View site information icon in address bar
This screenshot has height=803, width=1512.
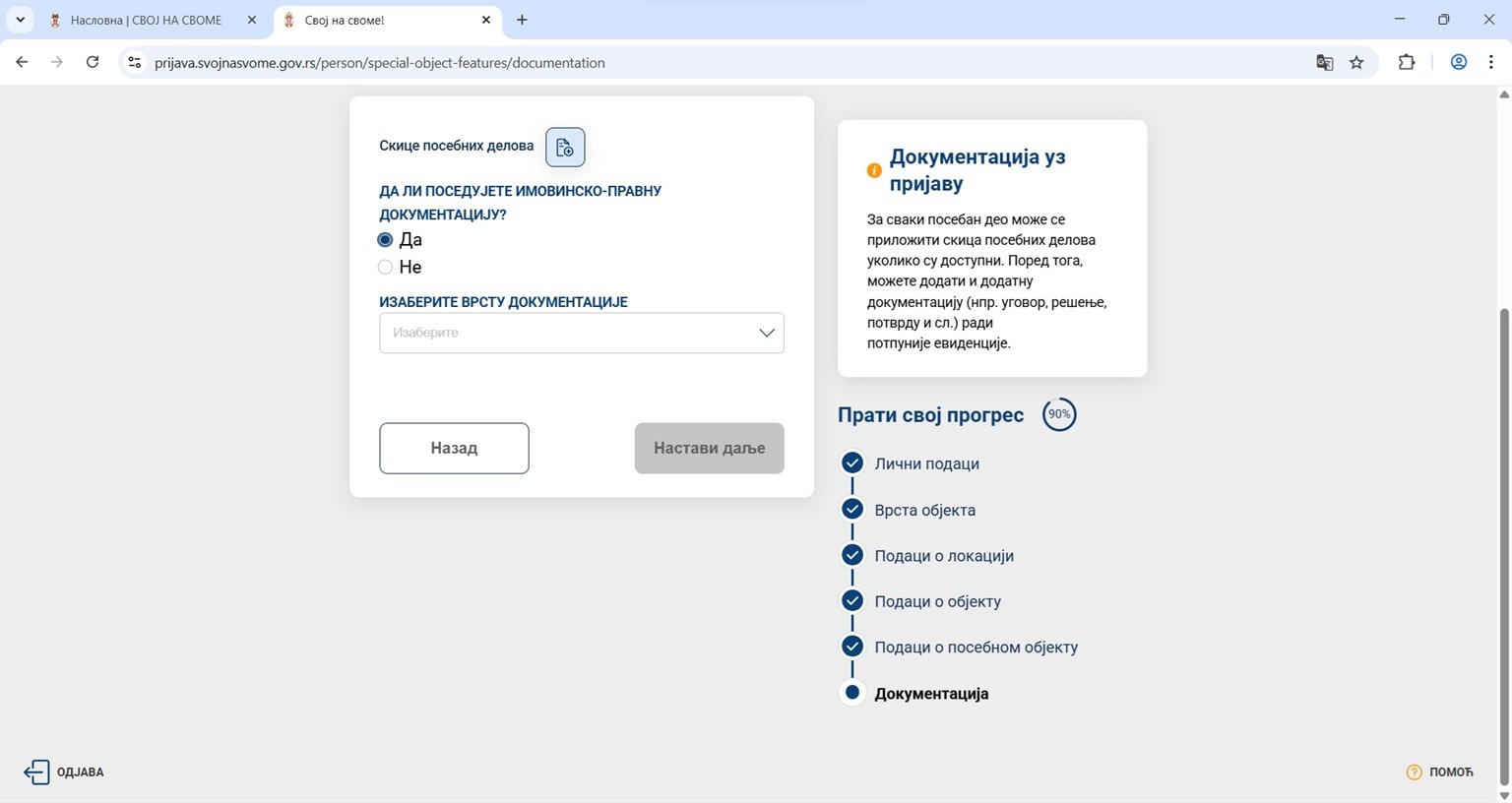(x=135, y=62)
